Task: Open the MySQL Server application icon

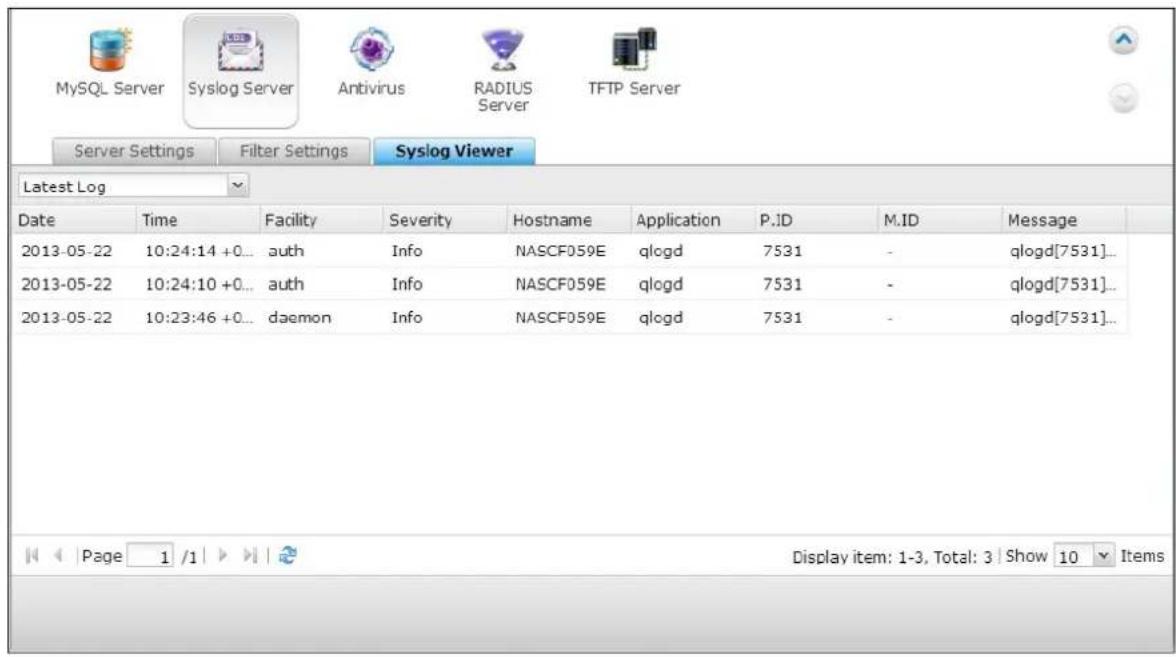Action: click(x=110, y=63)
